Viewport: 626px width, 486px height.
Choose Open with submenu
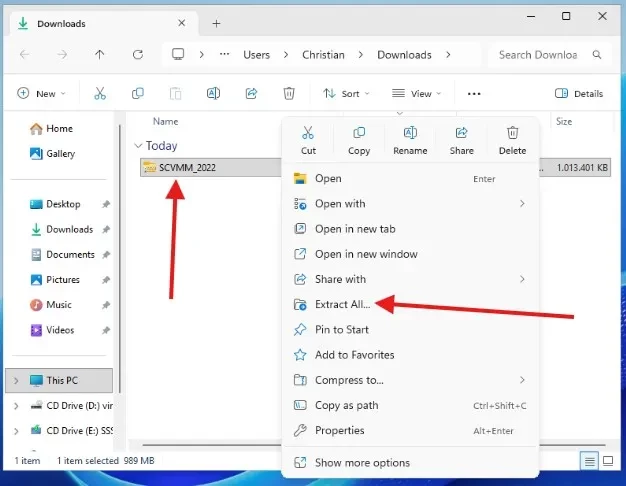pos(410,204)
